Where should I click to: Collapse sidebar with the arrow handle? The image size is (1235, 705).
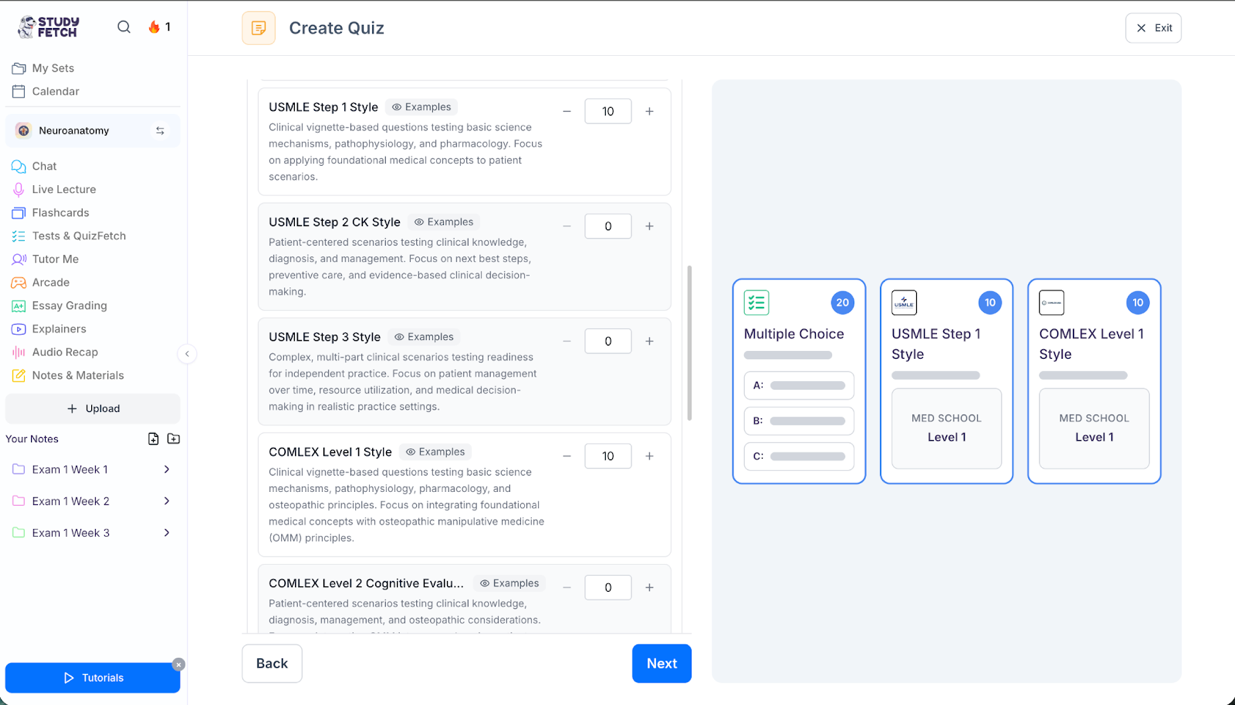click(187, 353)
